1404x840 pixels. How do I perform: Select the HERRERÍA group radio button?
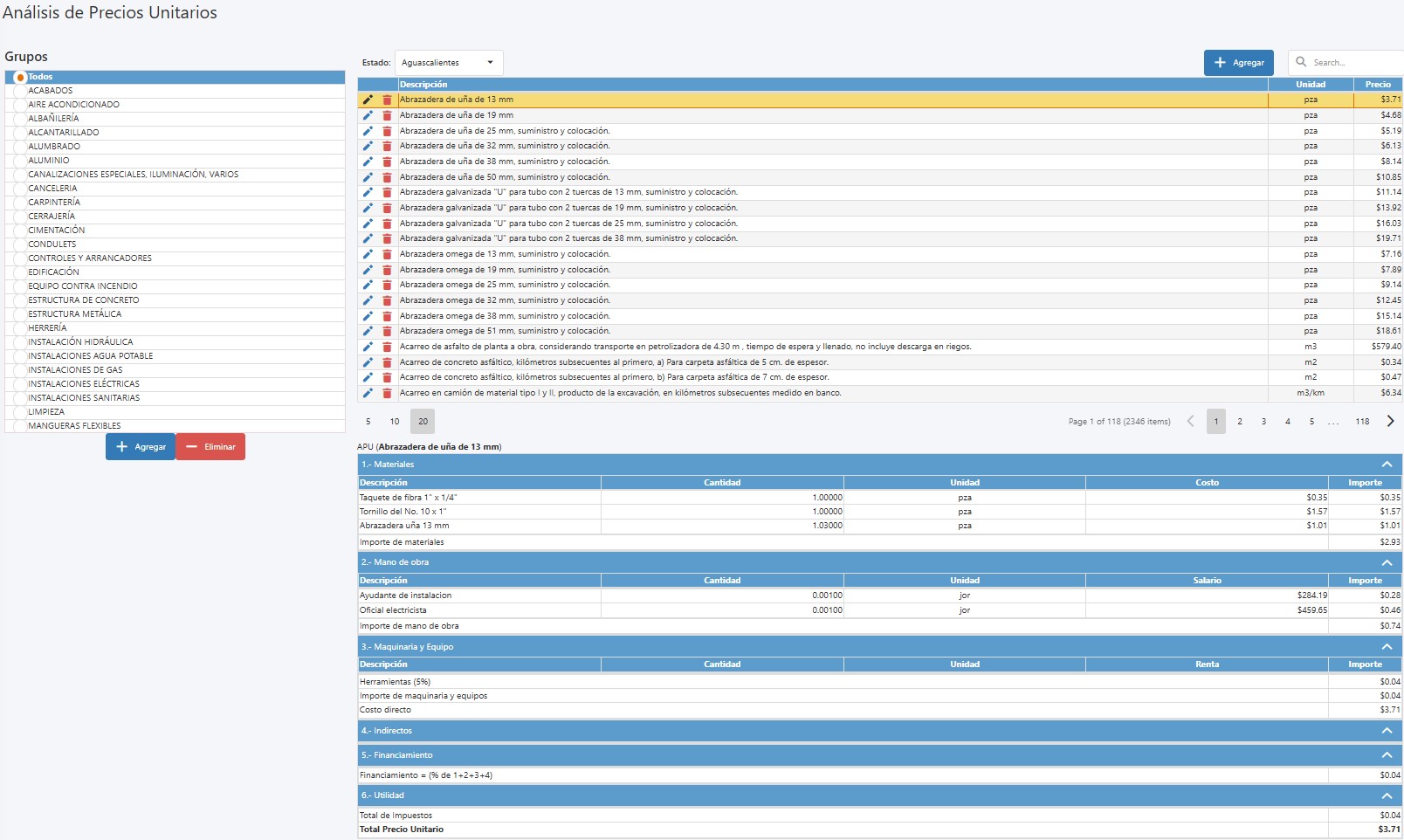pos(20,328)
